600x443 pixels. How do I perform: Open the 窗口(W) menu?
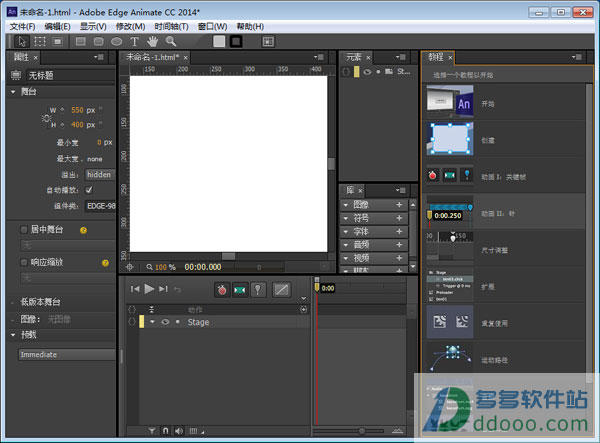212,27
